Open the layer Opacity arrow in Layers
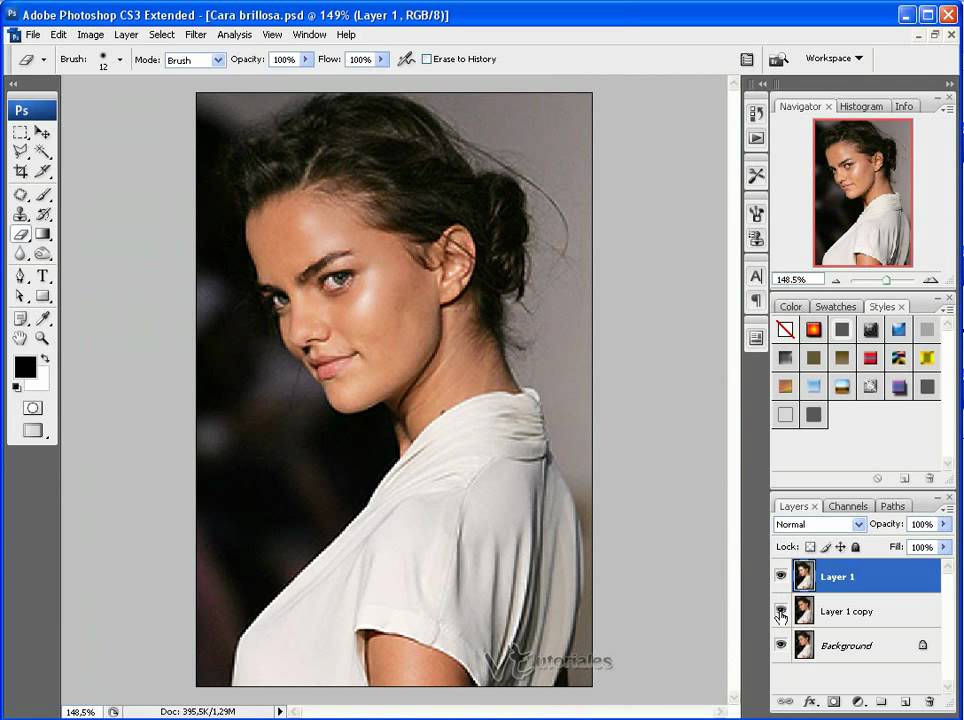The height and width of the screenshot is (720, 964). pyautogui.click(x=944, y=524)
